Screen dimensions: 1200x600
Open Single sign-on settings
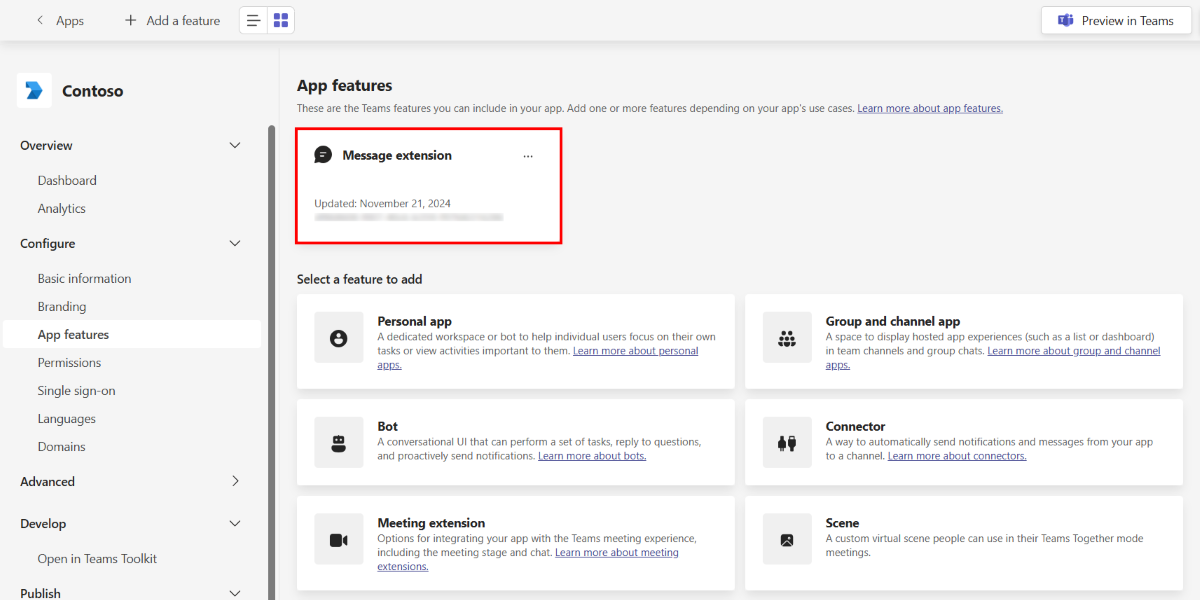(77, 391)
